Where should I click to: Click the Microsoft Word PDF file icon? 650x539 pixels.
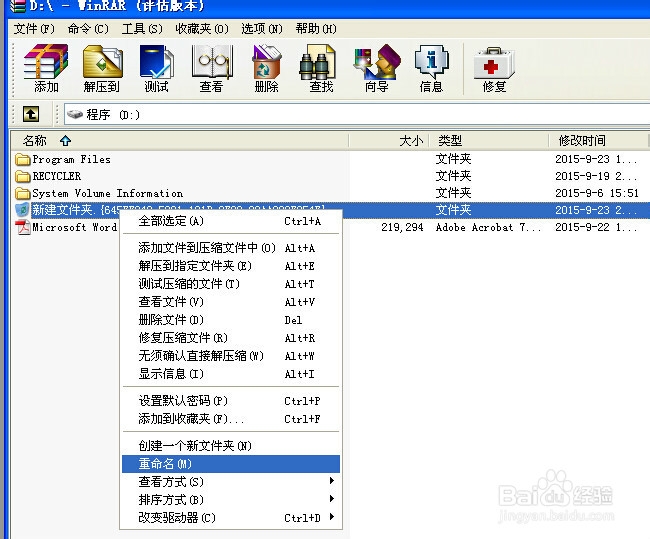tap(23, 227)
